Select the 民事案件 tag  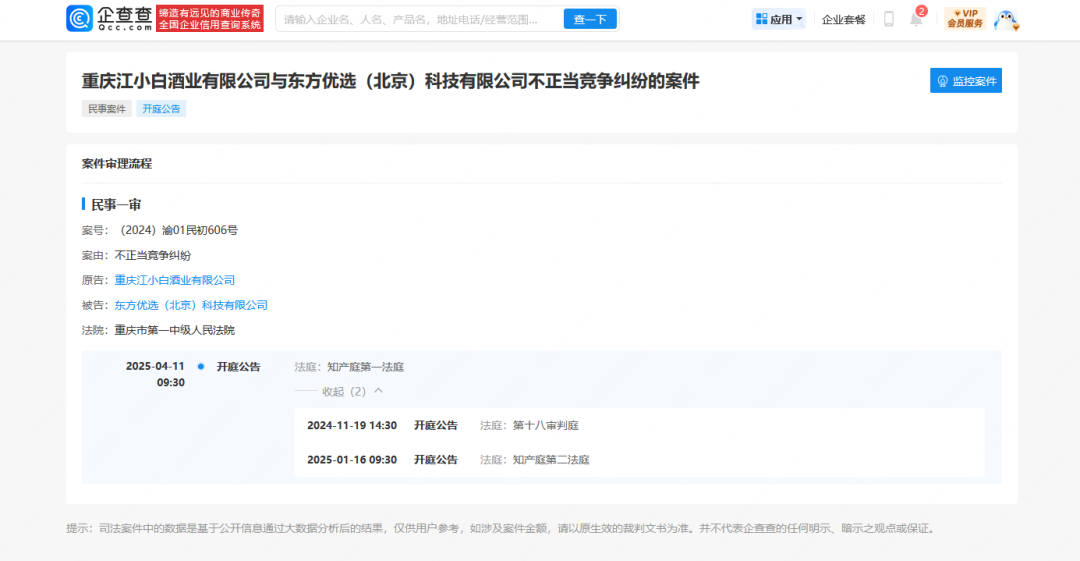click(x=107, y=109)
